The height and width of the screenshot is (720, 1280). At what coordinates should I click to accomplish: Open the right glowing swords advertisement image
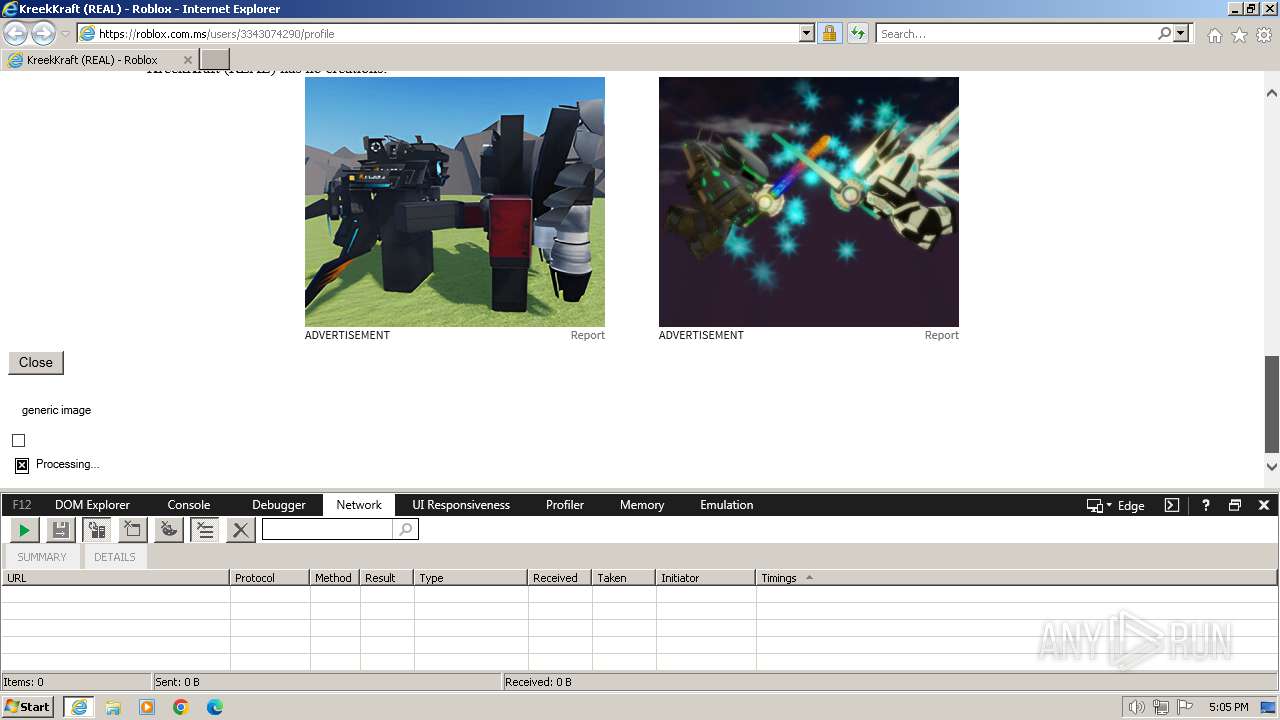point(809,202)
